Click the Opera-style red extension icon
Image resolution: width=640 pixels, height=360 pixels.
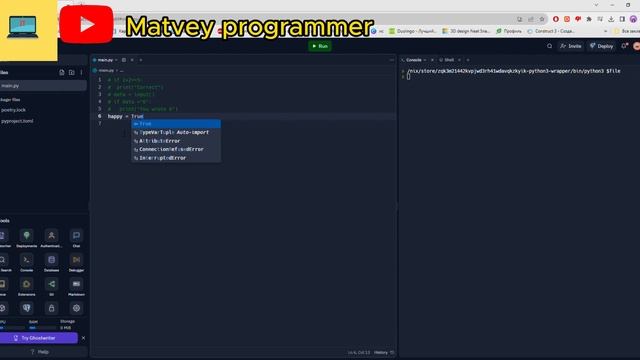(556, 19)
